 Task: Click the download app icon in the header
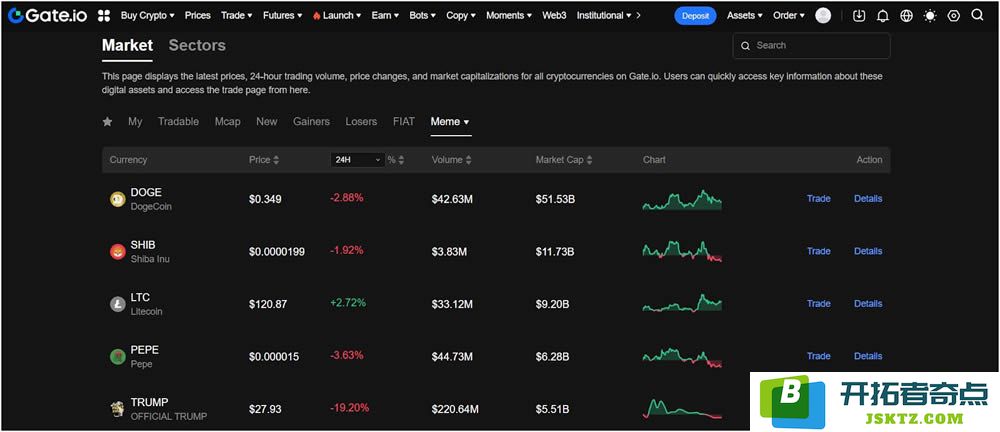(x=859, y=15)
